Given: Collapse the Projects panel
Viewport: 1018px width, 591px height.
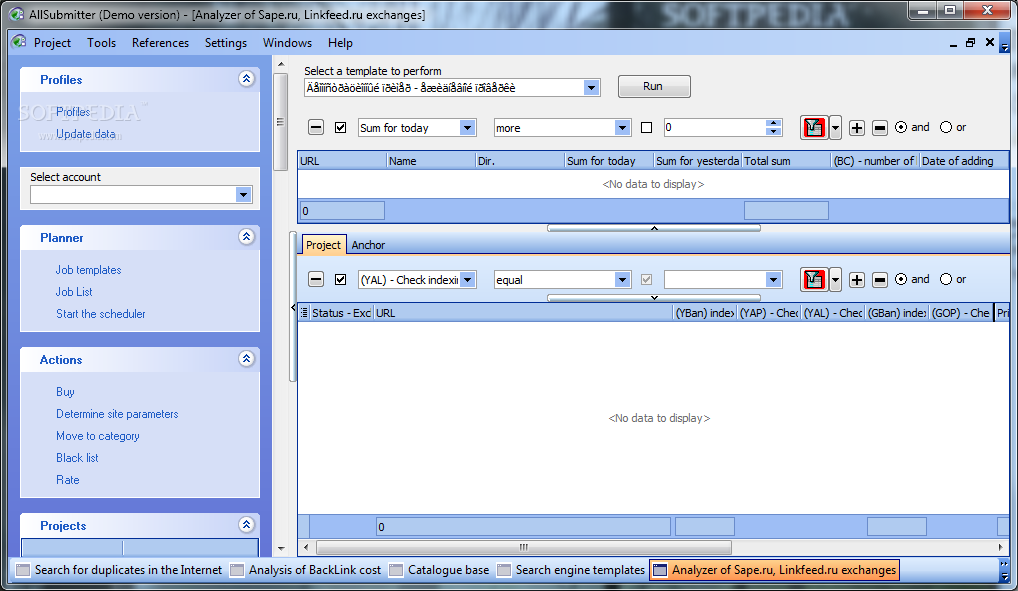Looking at the screenshot, I should pos(246,524).
